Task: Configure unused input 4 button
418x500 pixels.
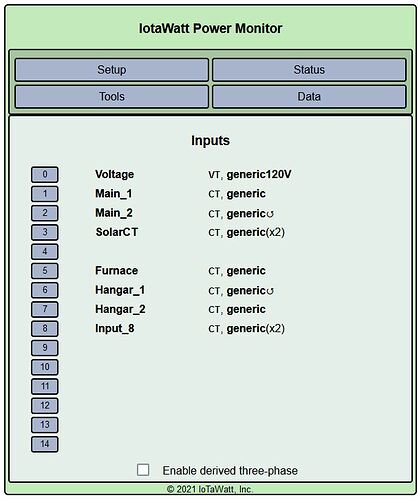Action: click(45, 251)
